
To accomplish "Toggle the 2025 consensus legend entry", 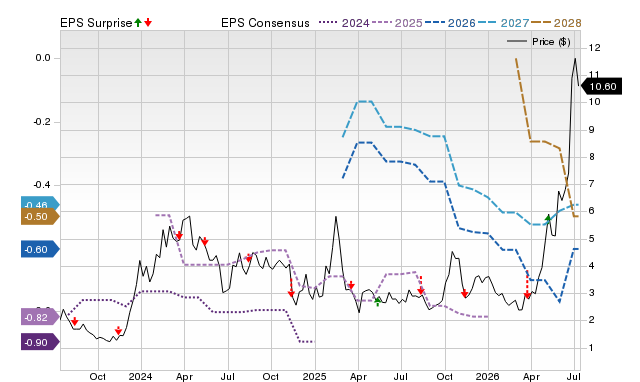I will coord(397,23).
